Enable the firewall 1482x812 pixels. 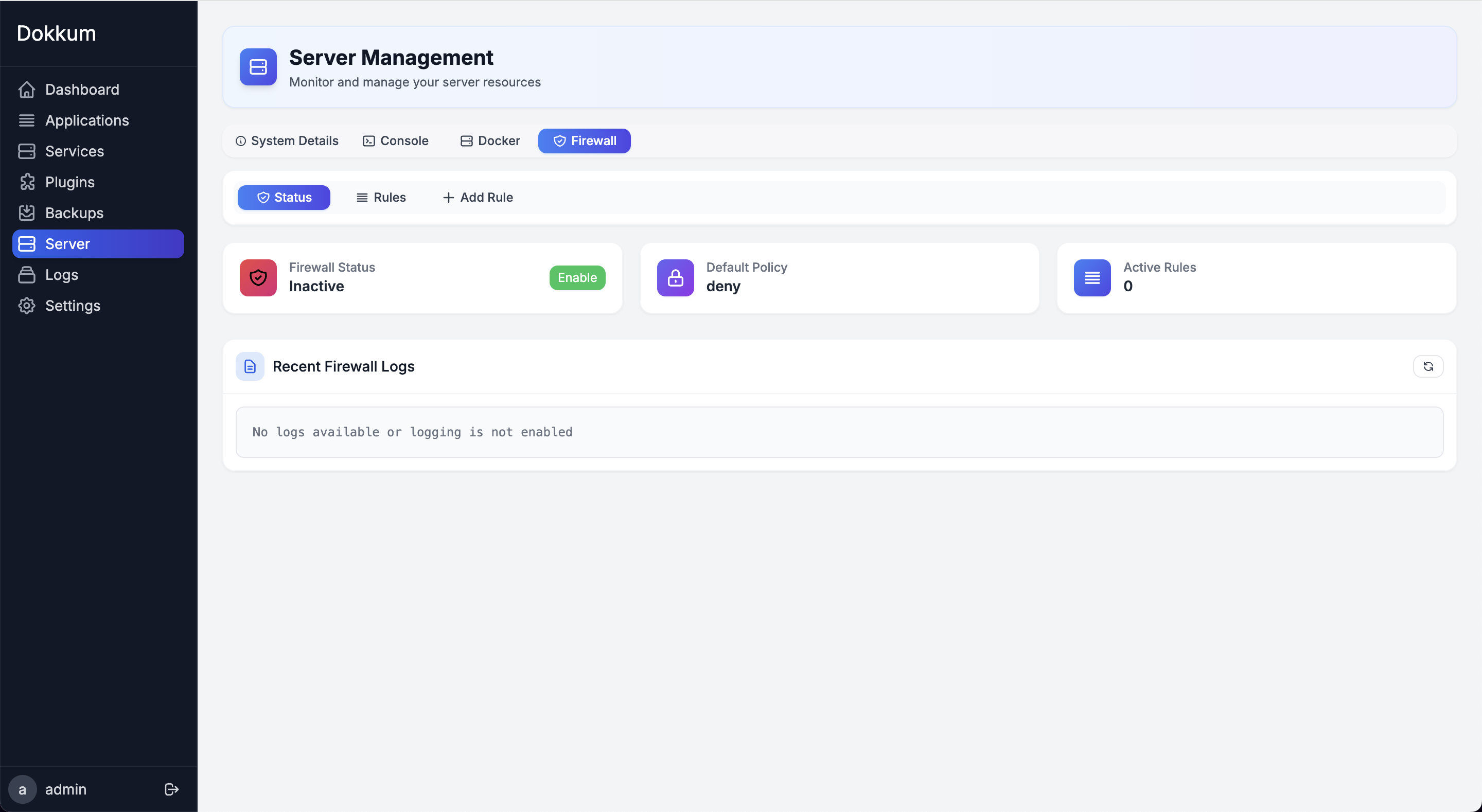[x=577, y=277]
